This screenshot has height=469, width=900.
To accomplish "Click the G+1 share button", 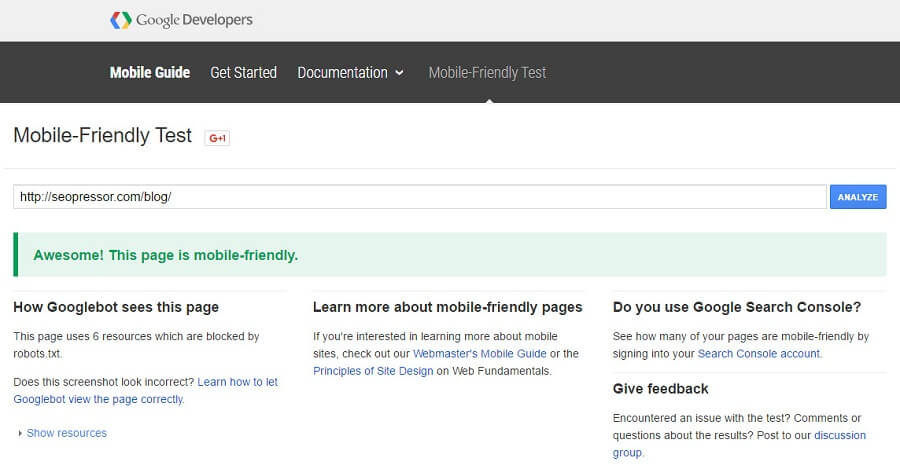I will tap(217, 138).
